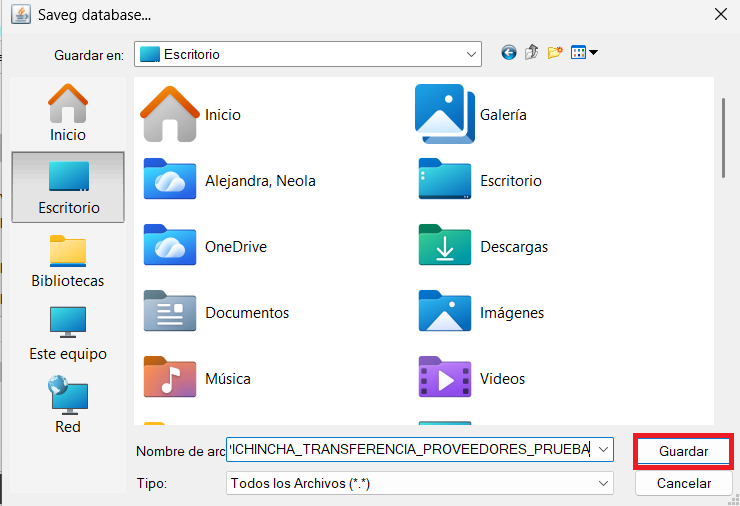Open the view menu icon

(584, 52)
